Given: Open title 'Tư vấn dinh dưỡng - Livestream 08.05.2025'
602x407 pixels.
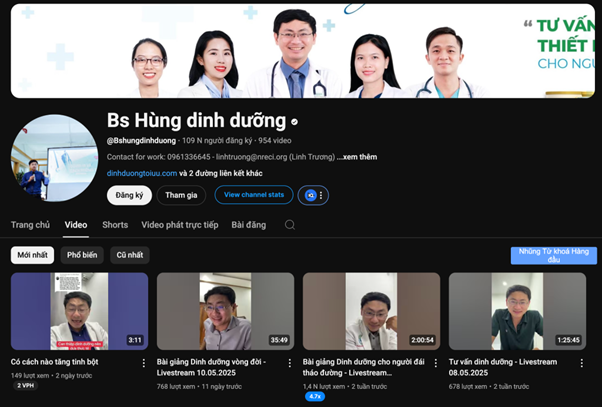Looking at the screenshot, I should click(503, 367).
